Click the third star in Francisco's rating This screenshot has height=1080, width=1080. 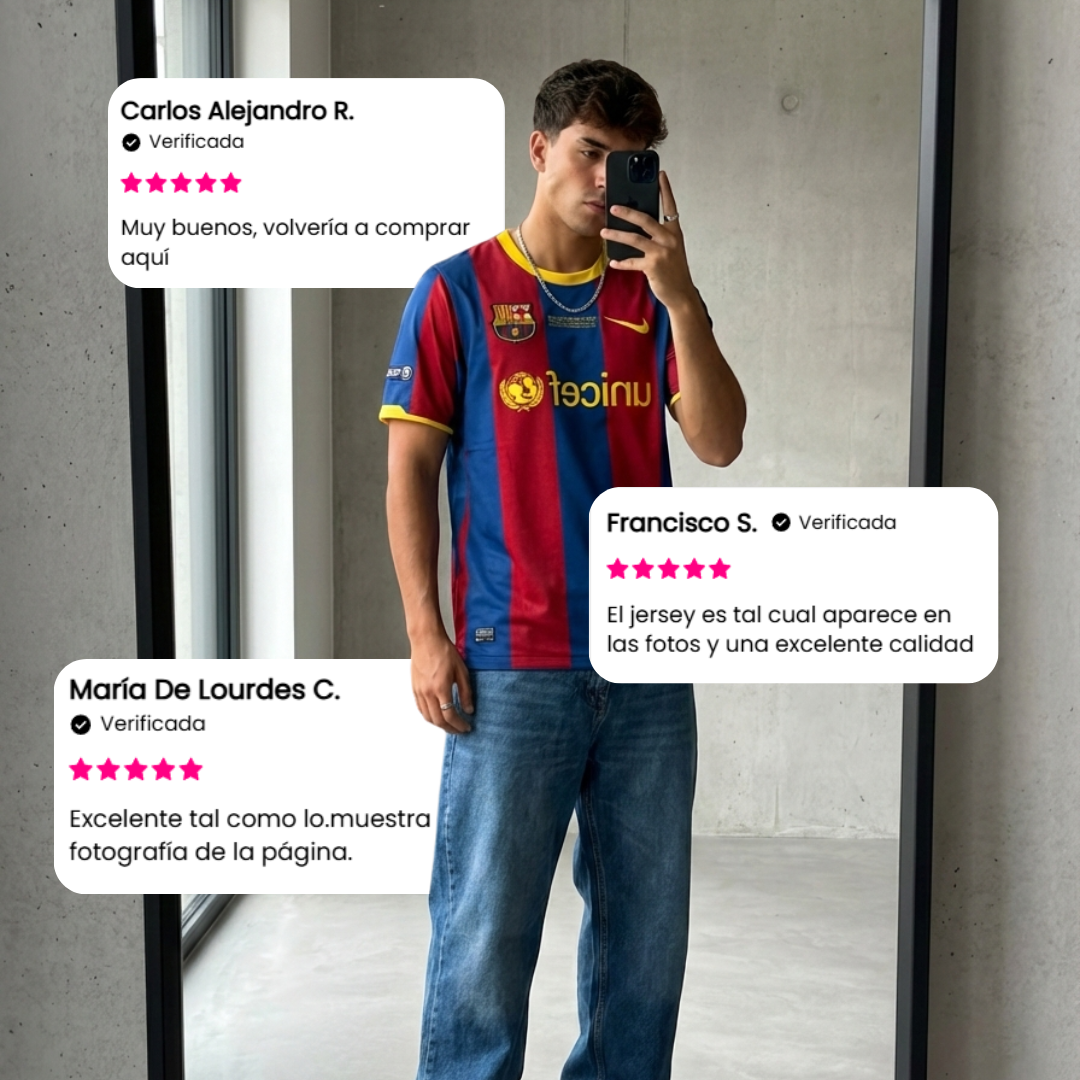pyautogui.click(x=669, y=569)
